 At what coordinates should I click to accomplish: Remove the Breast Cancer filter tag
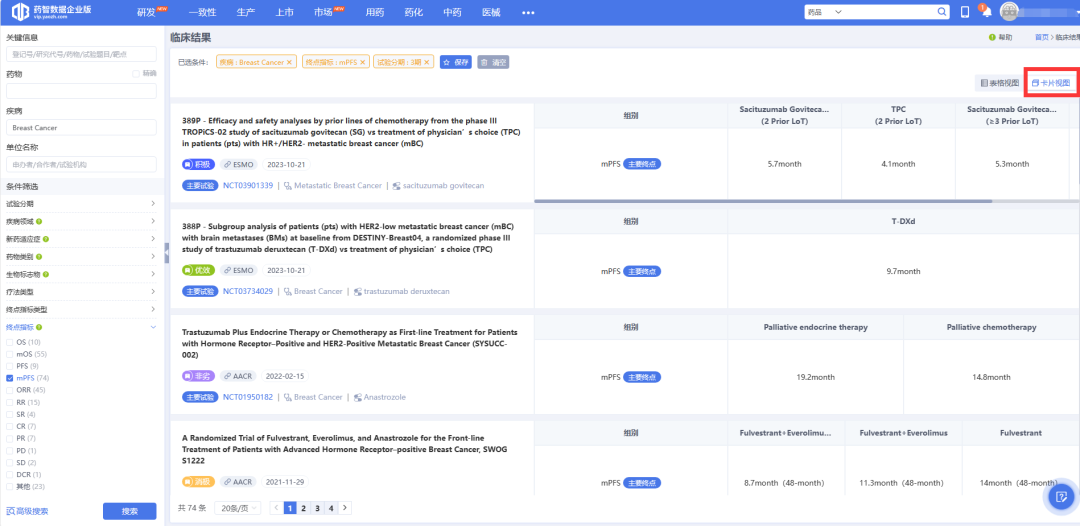coord(290,62)
